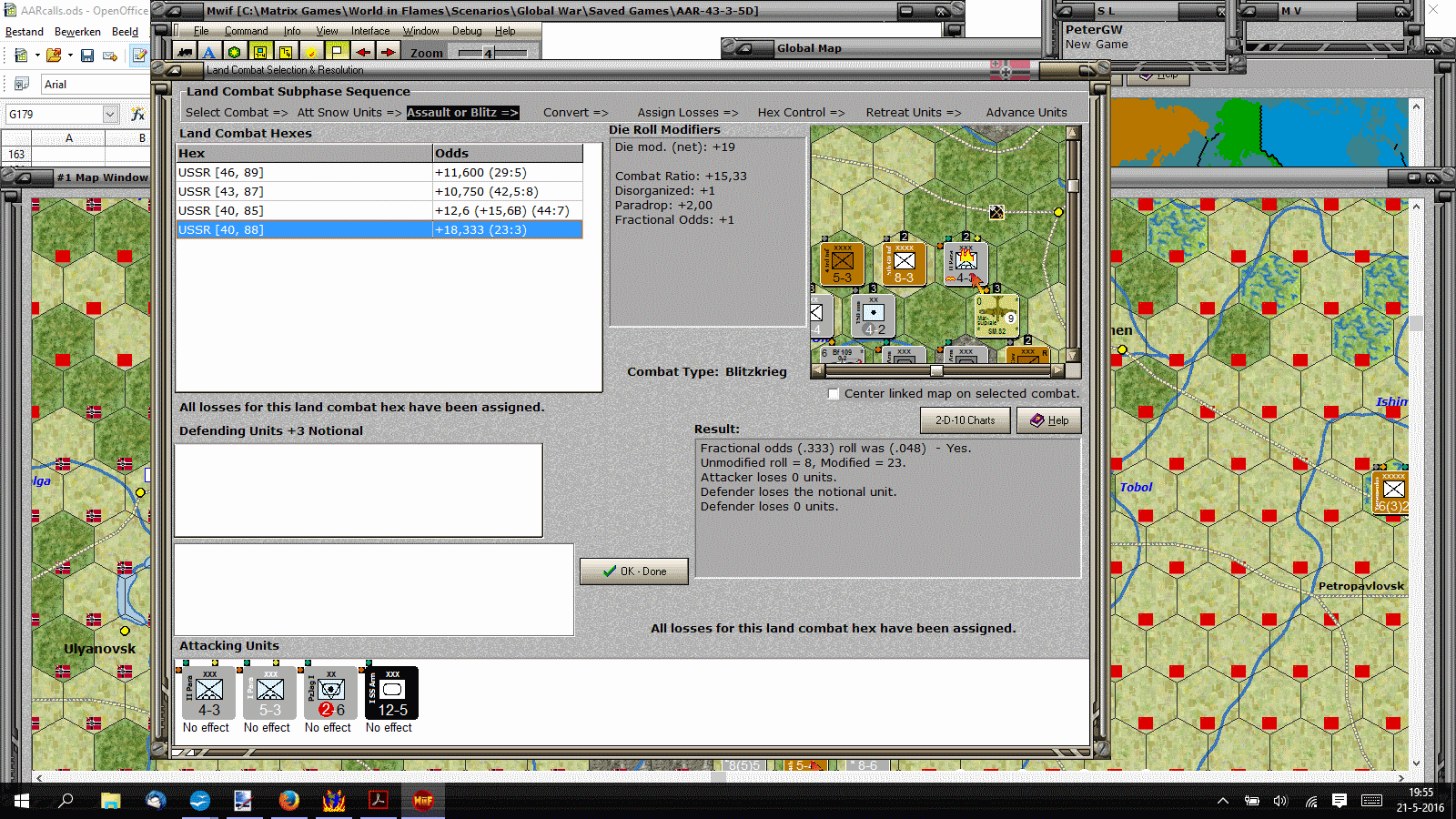The image size is (1456, 819).
Task: Open File Explorer from the taskbar
Action: click(x=111, y=801)
